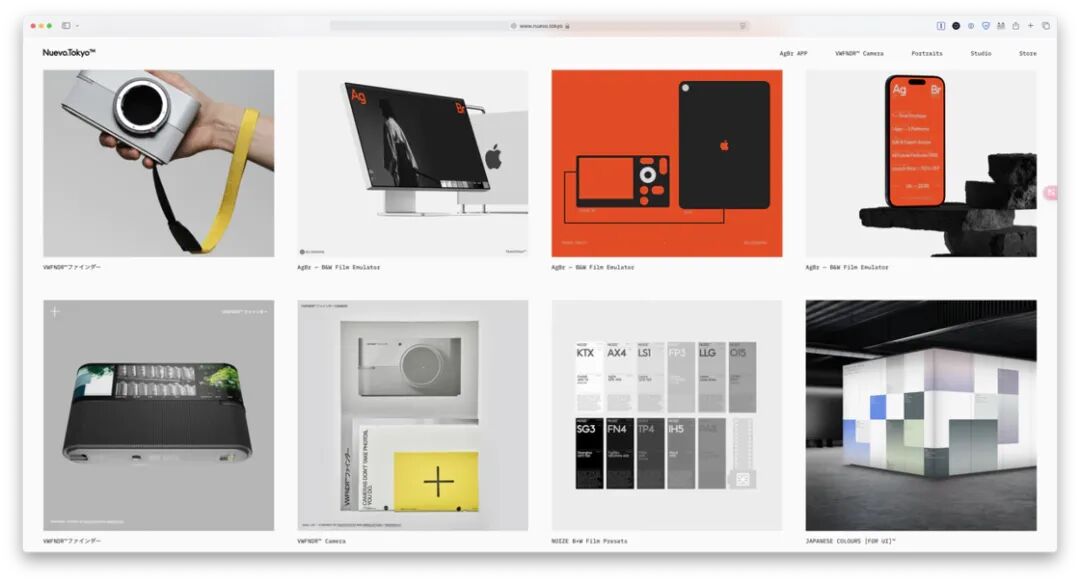Open the dark camera back-screen render thumbnail

(158, 415)
